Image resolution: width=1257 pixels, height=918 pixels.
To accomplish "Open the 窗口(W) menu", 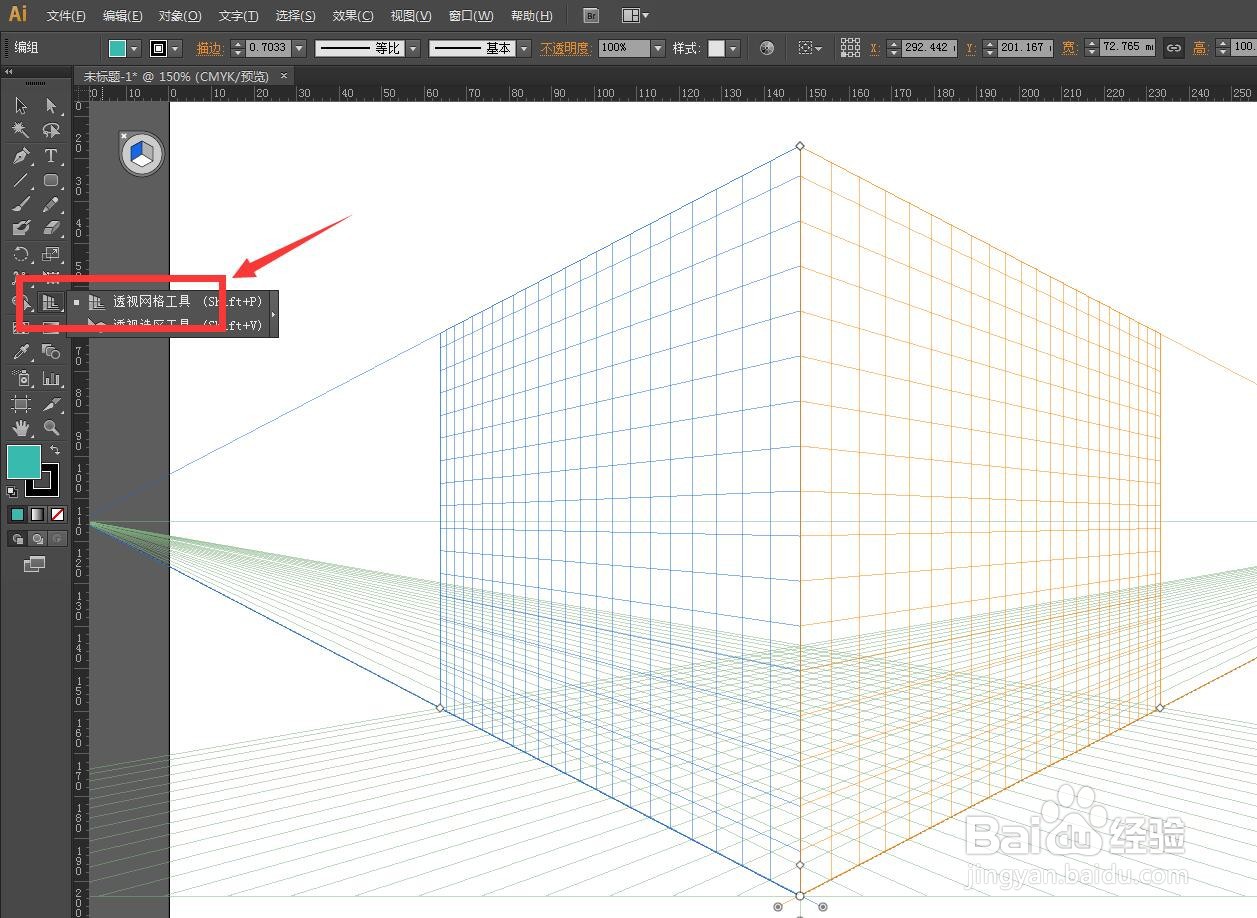I will click(x=471, y=16).
